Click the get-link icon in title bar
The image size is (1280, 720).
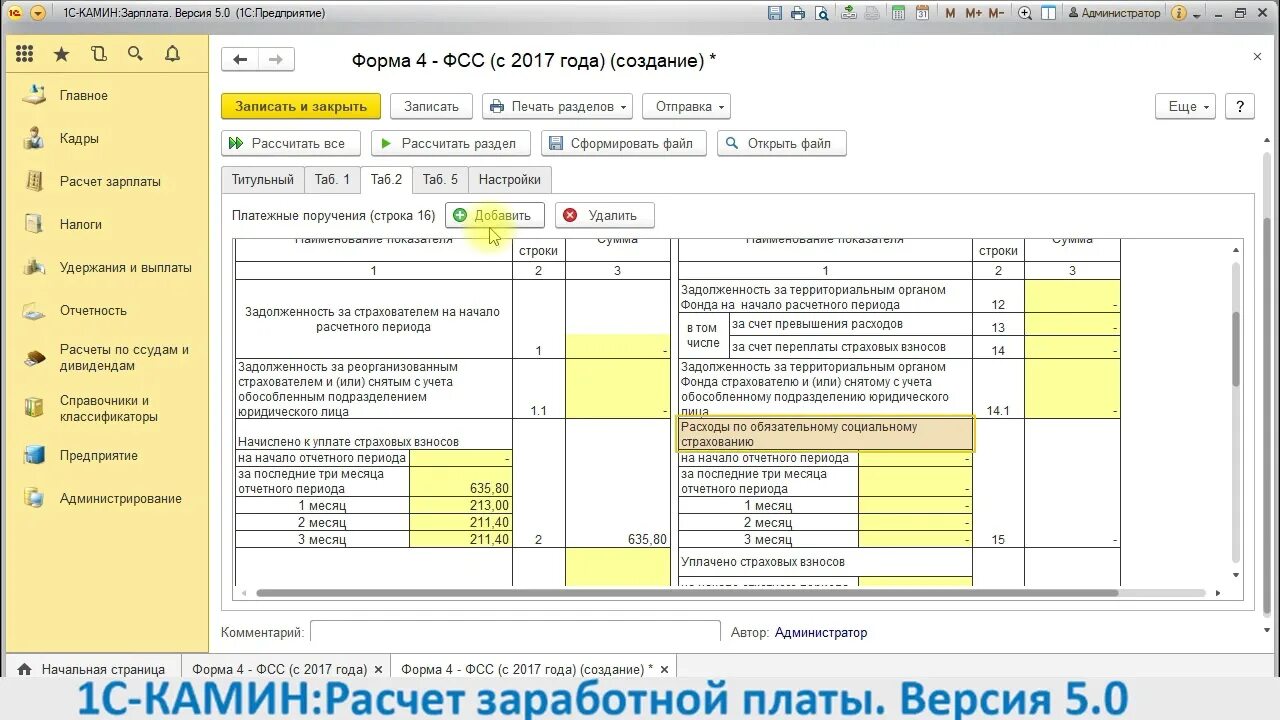pyautogui.click(x=849, y=13)
